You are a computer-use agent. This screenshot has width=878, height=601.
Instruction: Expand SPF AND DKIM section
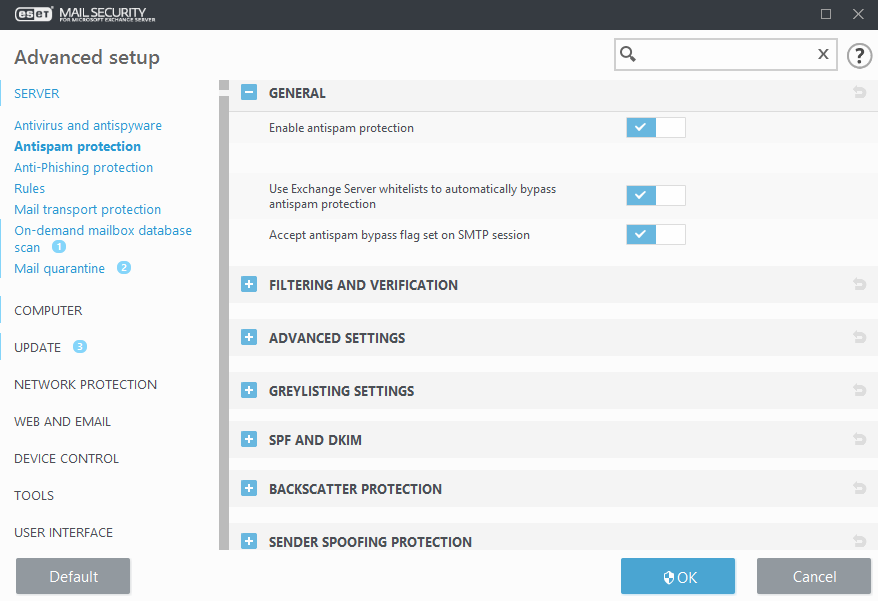(249, 439)
